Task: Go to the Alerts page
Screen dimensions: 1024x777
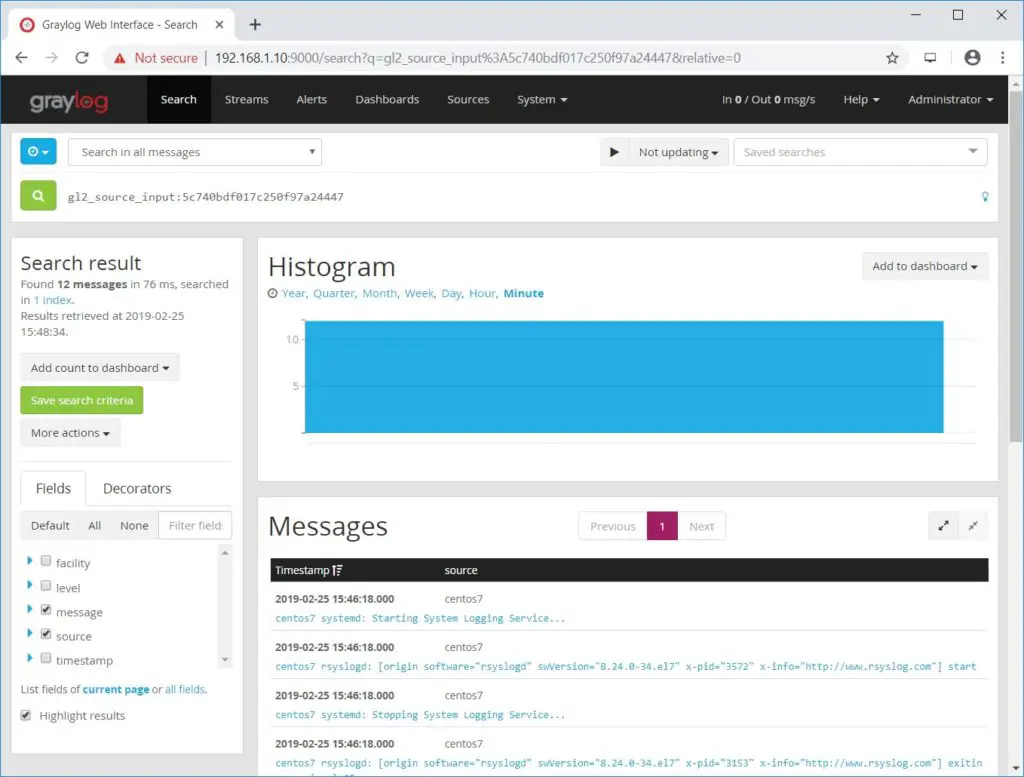Action: pos(312,100)
